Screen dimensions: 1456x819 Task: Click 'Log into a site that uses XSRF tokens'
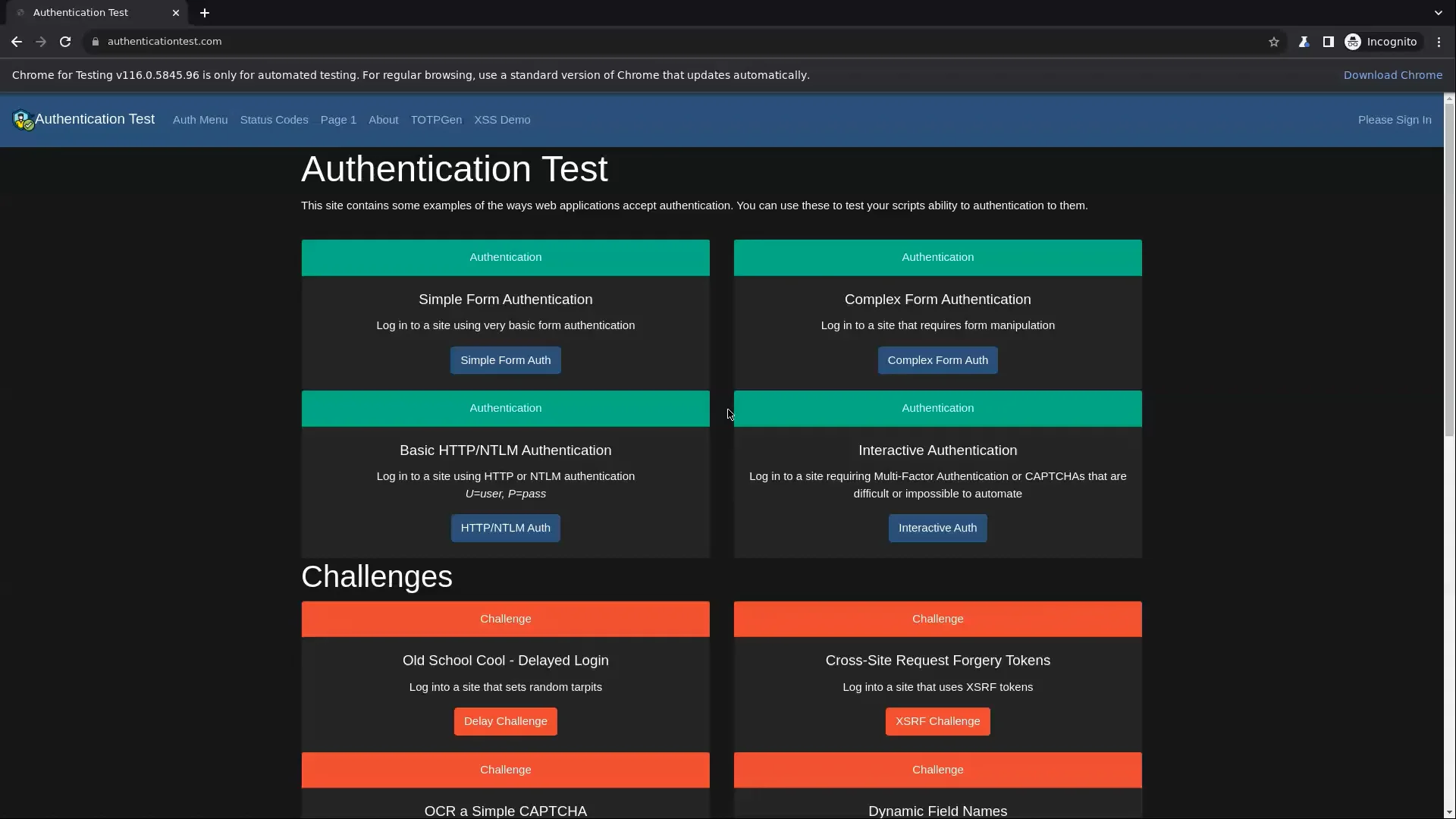937,687
